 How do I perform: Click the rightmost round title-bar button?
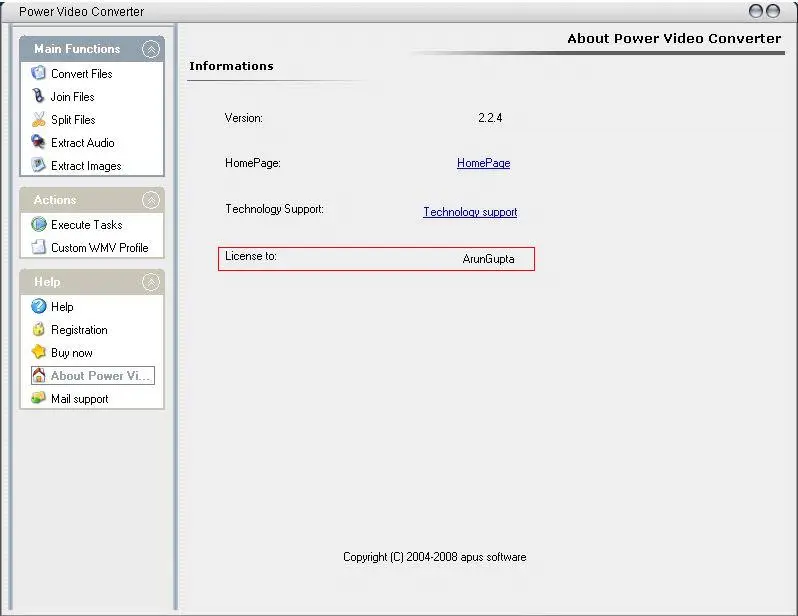(773, 11)
